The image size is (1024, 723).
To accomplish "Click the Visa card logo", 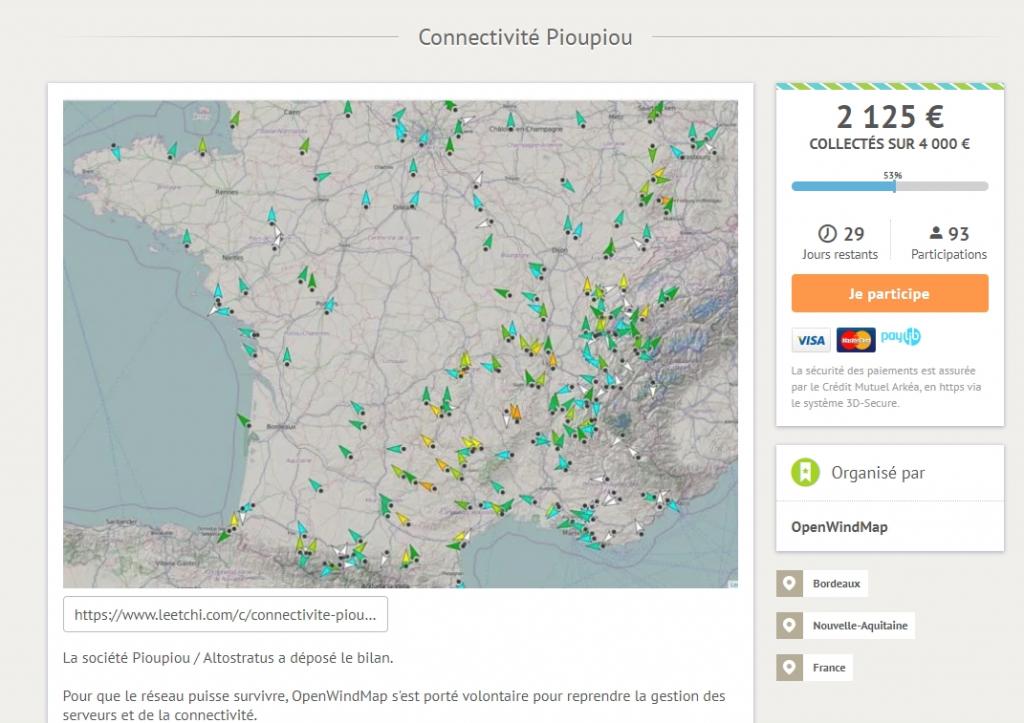I will pyautogui.click(x=811, y=340).
